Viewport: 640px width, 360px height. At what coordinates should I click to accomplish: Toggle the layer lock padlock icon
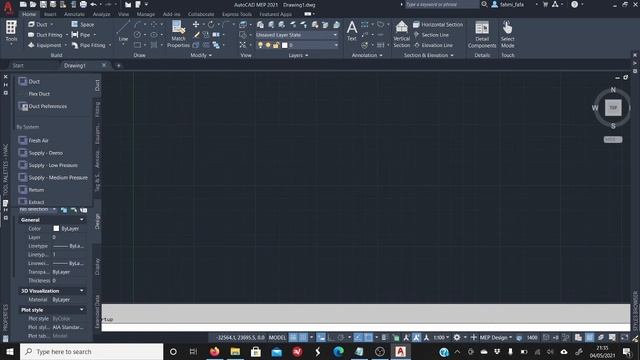point(276,45)
